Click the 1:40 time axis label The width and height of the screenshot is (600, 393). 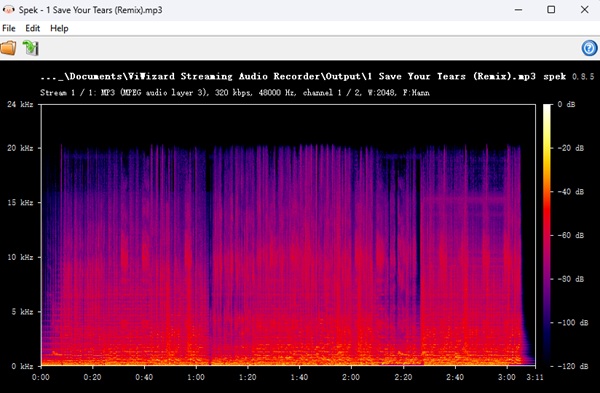click(x=299, y=377)
